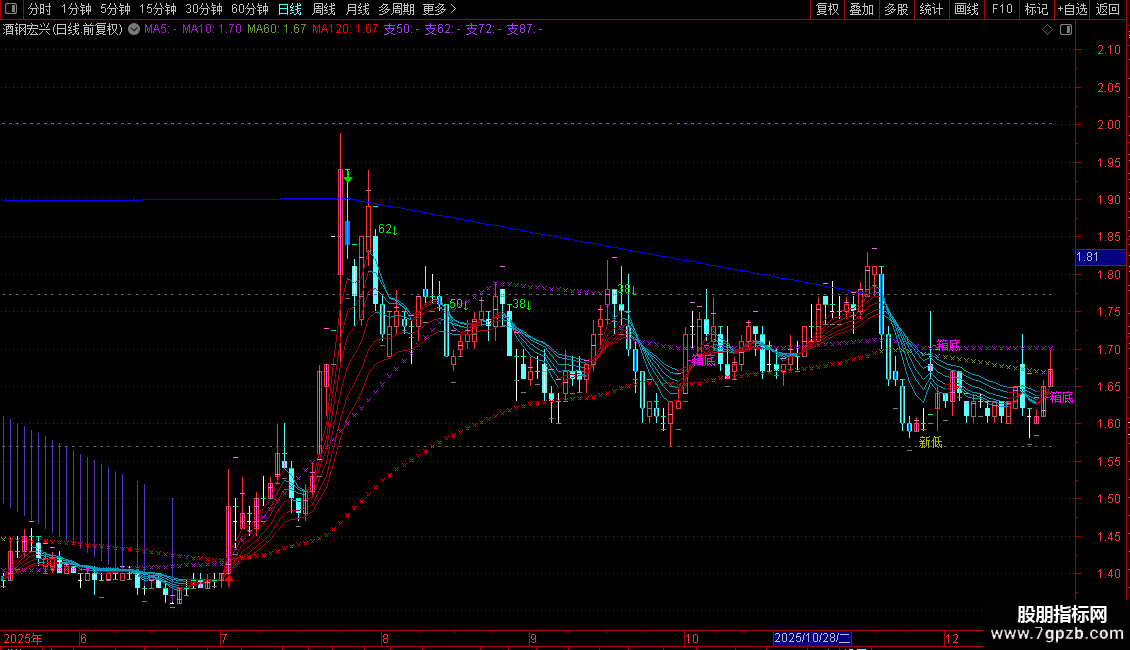Click the 1.40 price level on axis
The image size is (1130, 650).
[x=1108, y=574]
